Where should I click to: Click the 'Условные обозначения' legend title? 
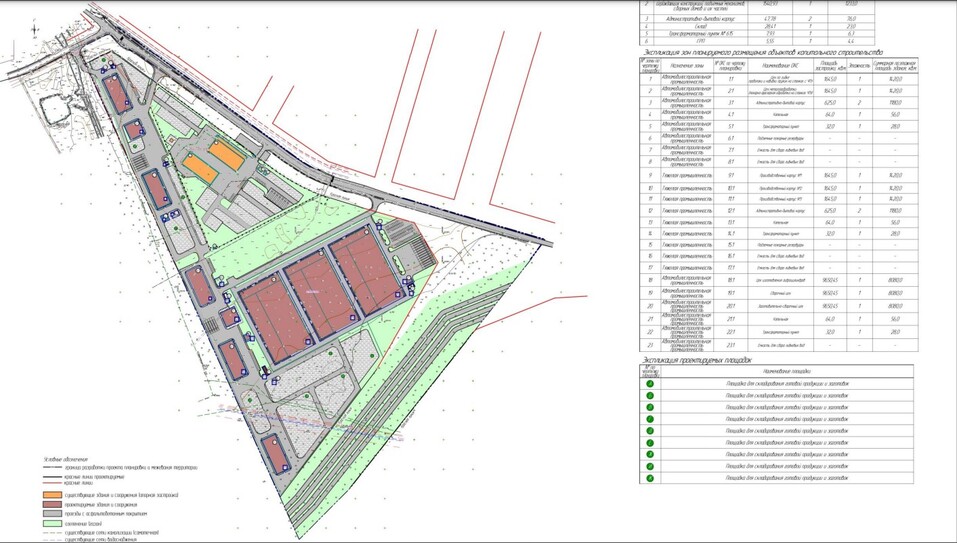[x=64, y=458]
